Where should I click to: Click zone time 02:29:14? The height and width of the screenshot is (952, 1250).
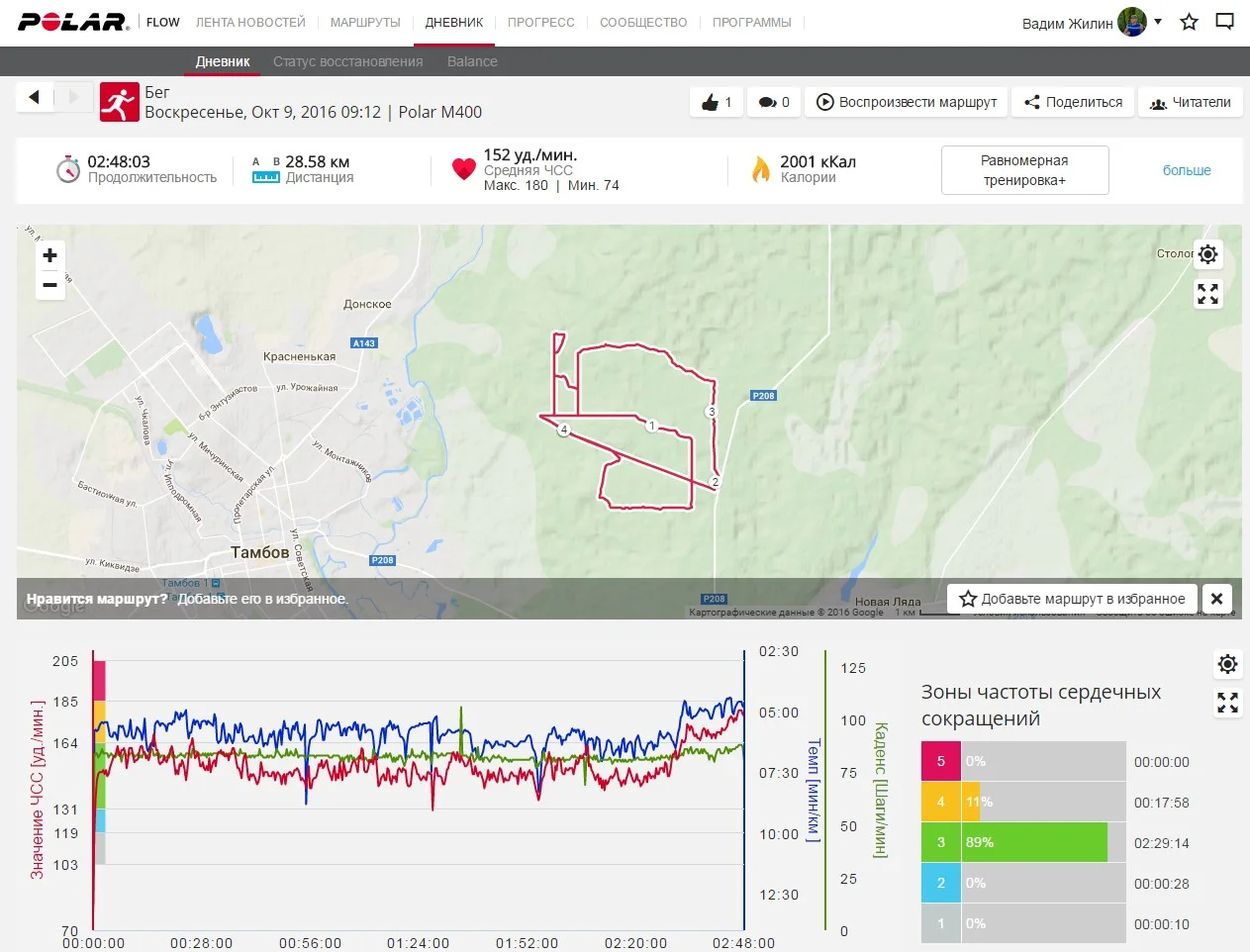click(1162, 843)
